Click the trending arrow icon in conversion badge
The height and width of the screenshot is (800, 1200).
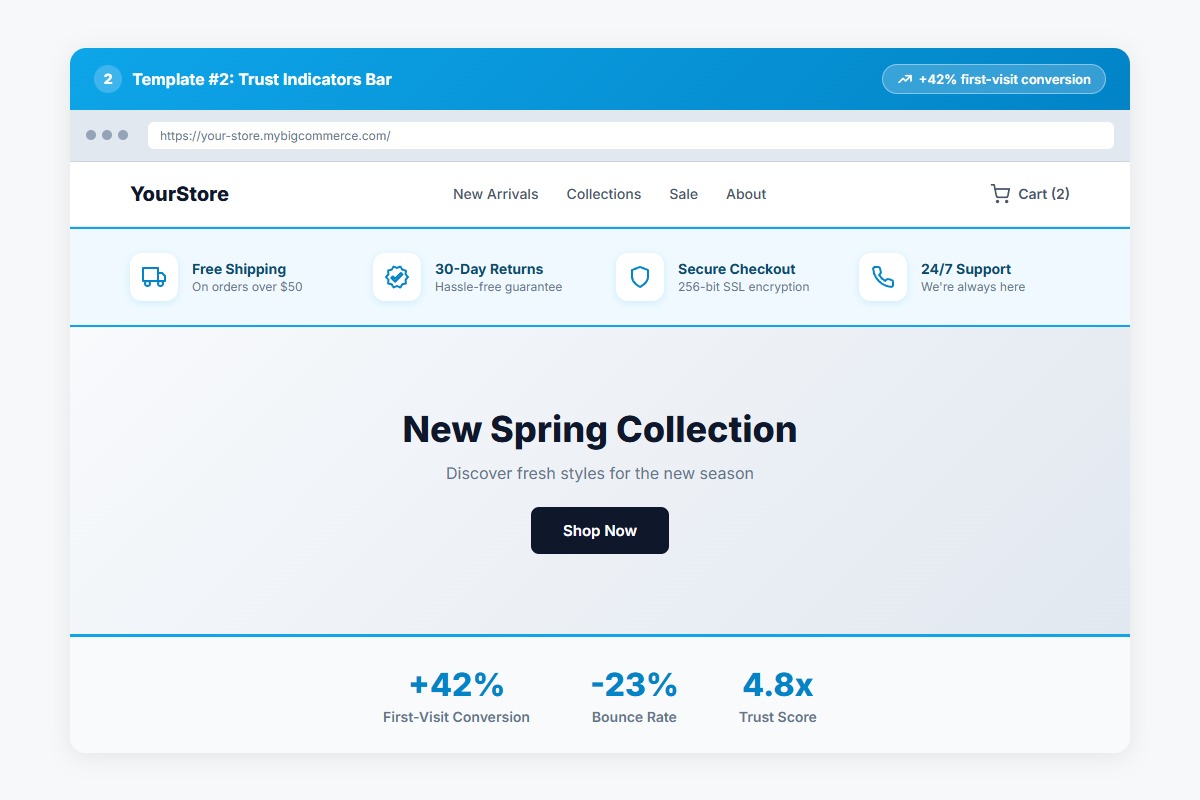pyautogui.click(x=905, y=79)
